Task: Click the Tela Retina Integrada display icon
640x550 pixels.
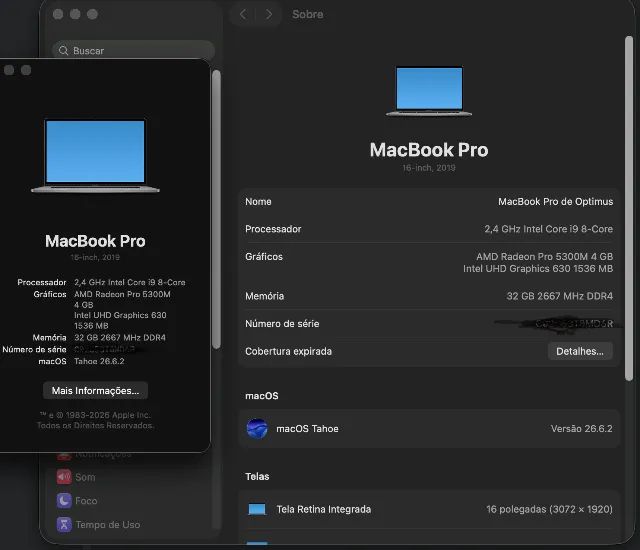Action: [x=257, y=509]
